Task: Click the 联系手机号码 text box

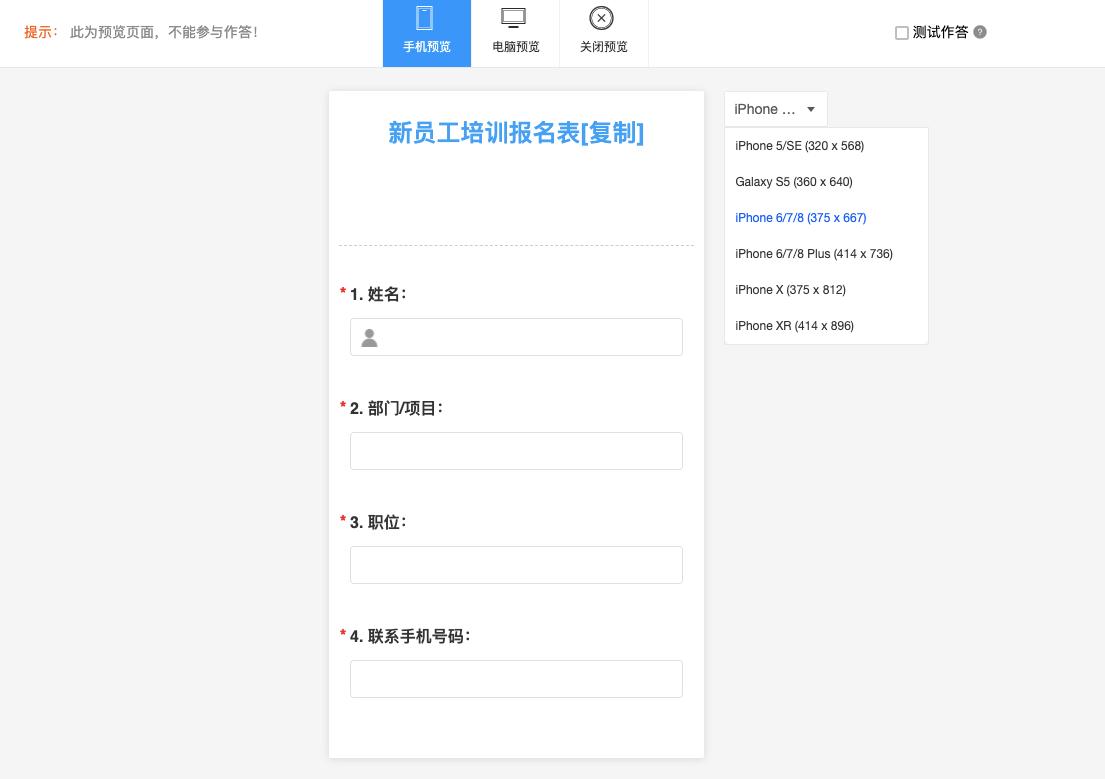Action: [x=516, y=679]
